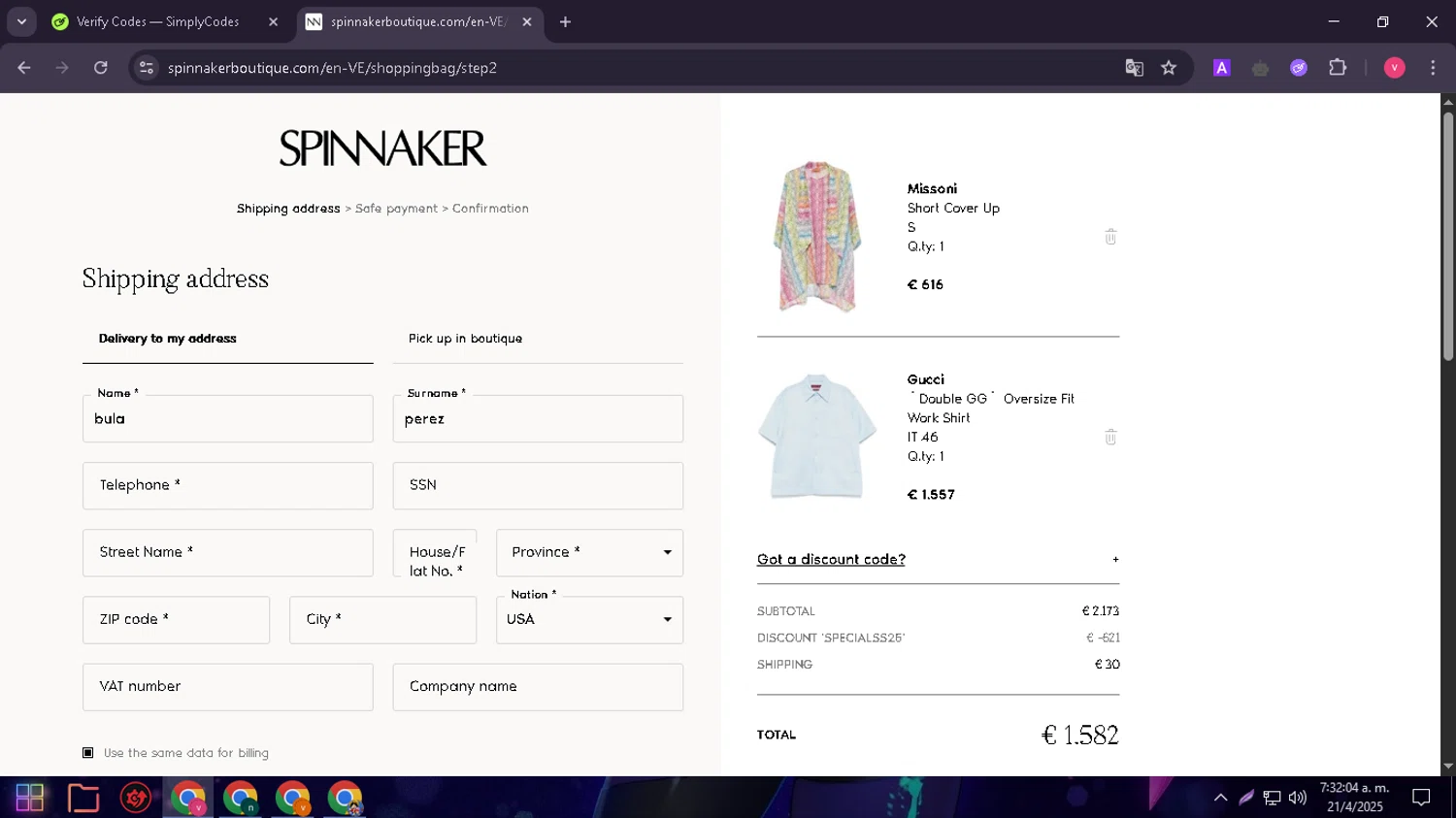
Task: Open the red gear taskbar app icon
Action: pos(136,798)
